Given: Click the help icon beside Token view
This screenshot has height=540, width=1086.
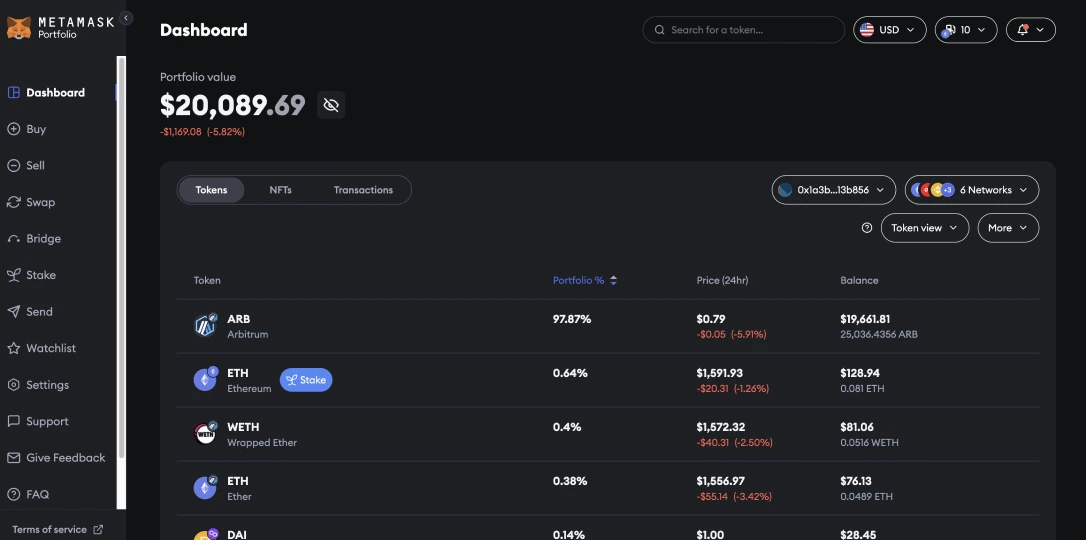Looking at the screenshot, I should pos(866,228).
